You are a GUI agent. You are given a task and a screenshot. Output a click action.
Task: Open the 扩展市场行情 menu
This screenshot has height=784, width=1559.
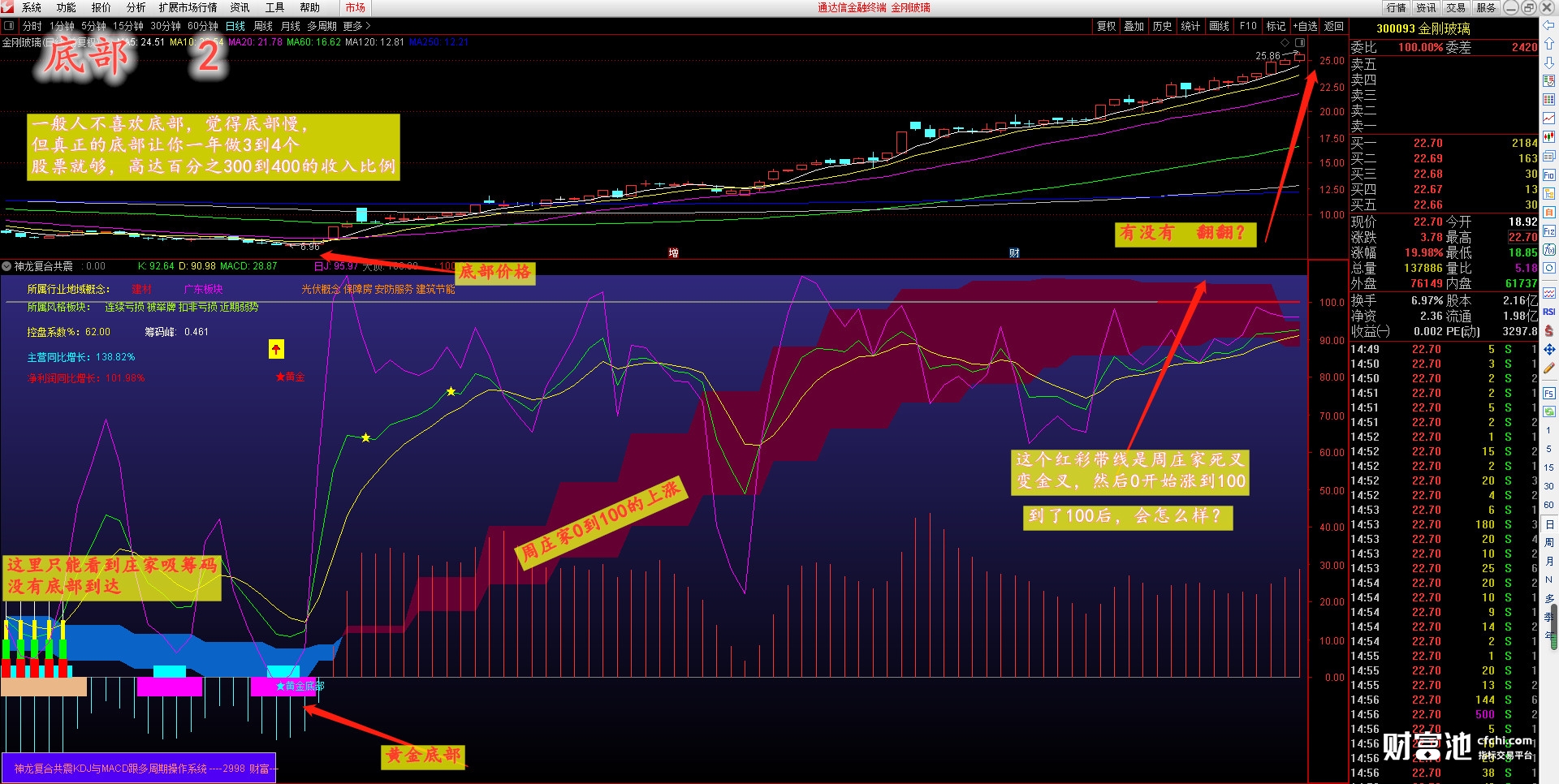pos(188,7)
